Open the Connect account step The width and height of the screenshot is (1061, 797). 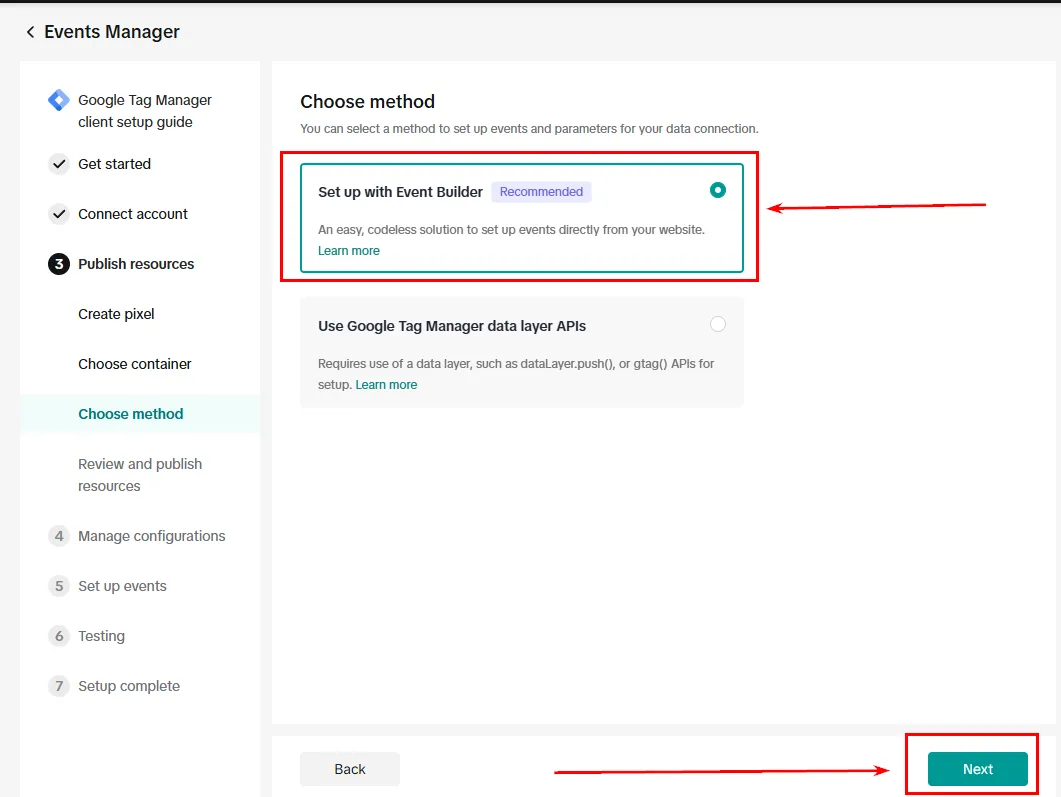click(x=133, y=214)
